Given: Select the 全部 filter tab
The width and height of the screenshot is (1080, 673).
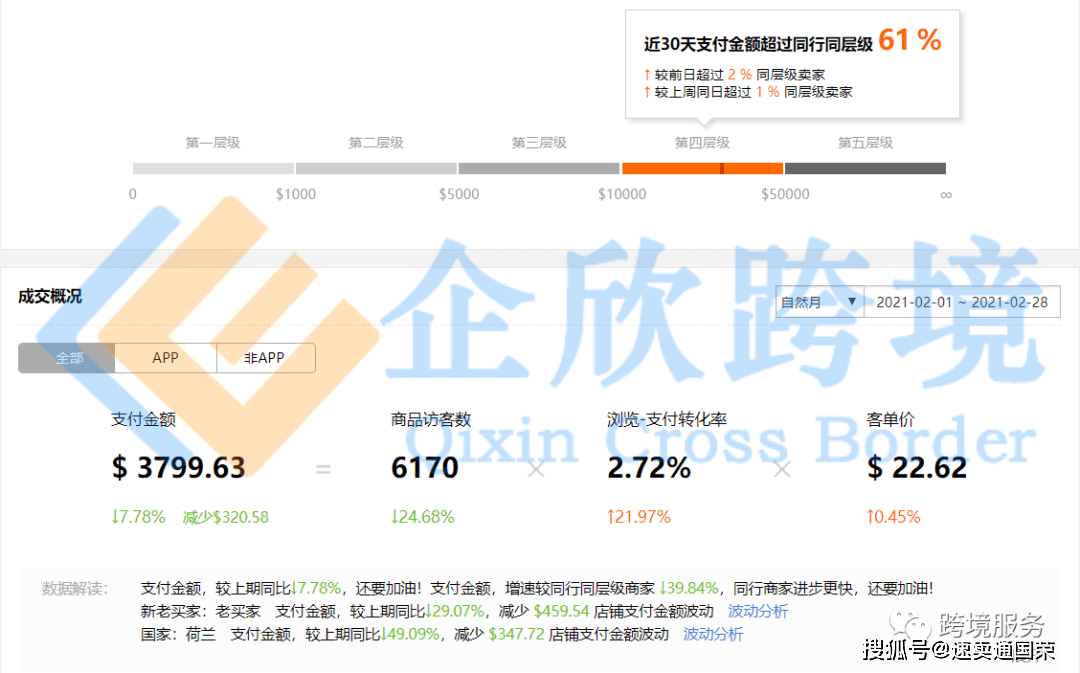Looking at the screenshot, I should [x=67, y=358].
